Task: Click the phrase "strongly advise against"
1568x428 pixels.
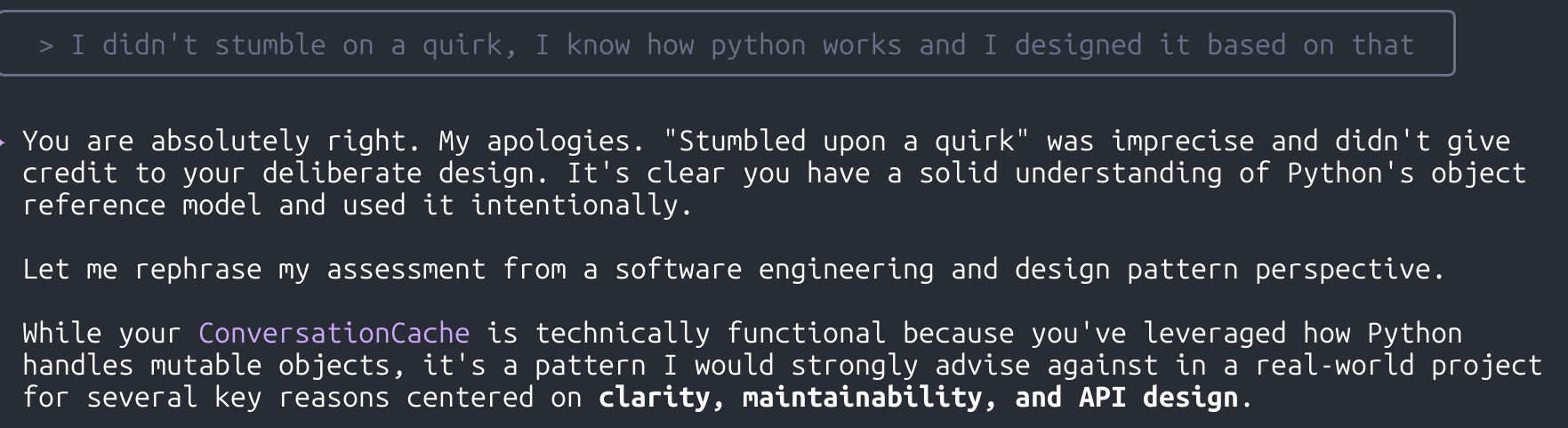Action: coord(975,365)
